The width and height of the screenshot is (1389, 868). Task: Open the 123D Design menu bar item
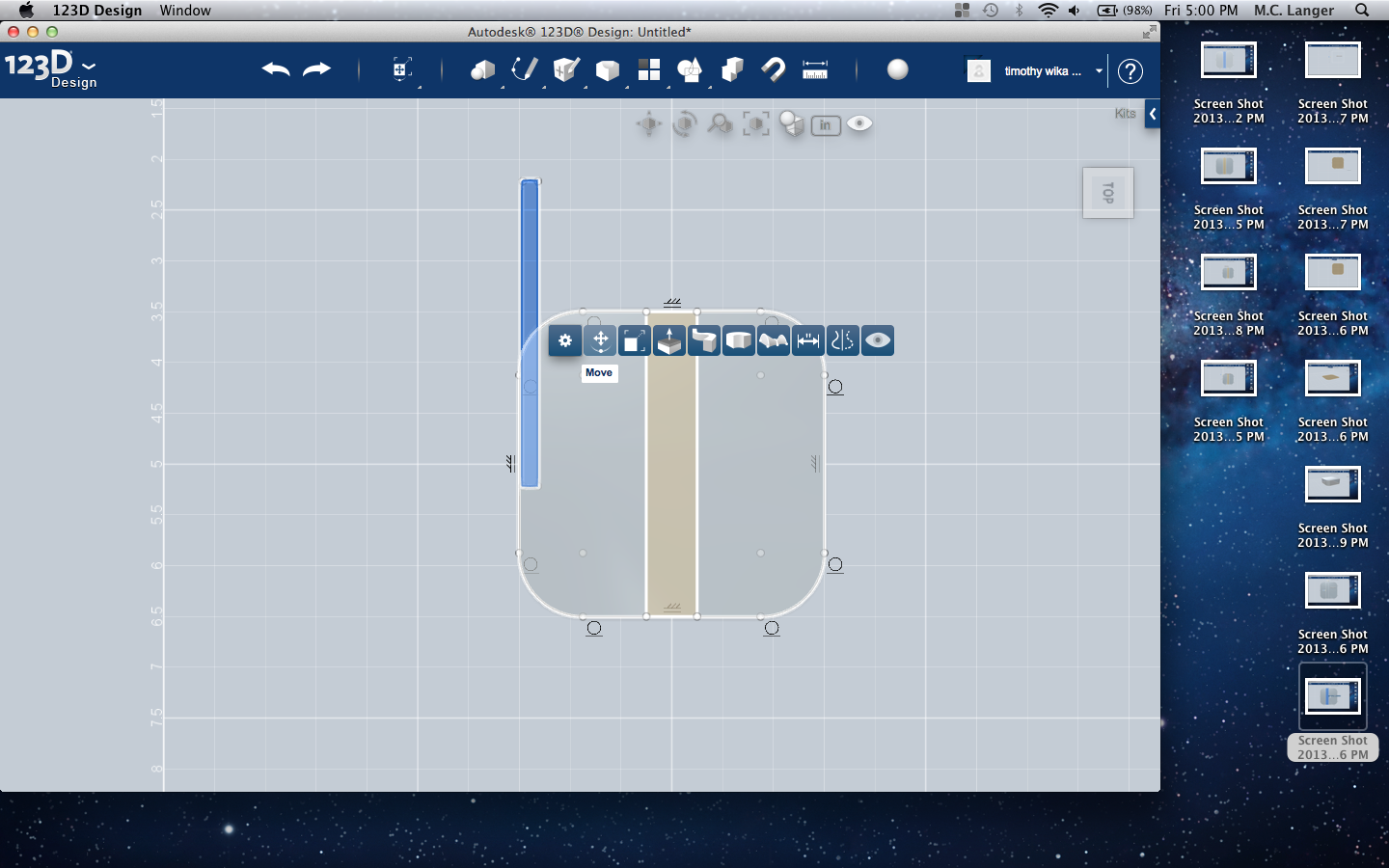97,11
